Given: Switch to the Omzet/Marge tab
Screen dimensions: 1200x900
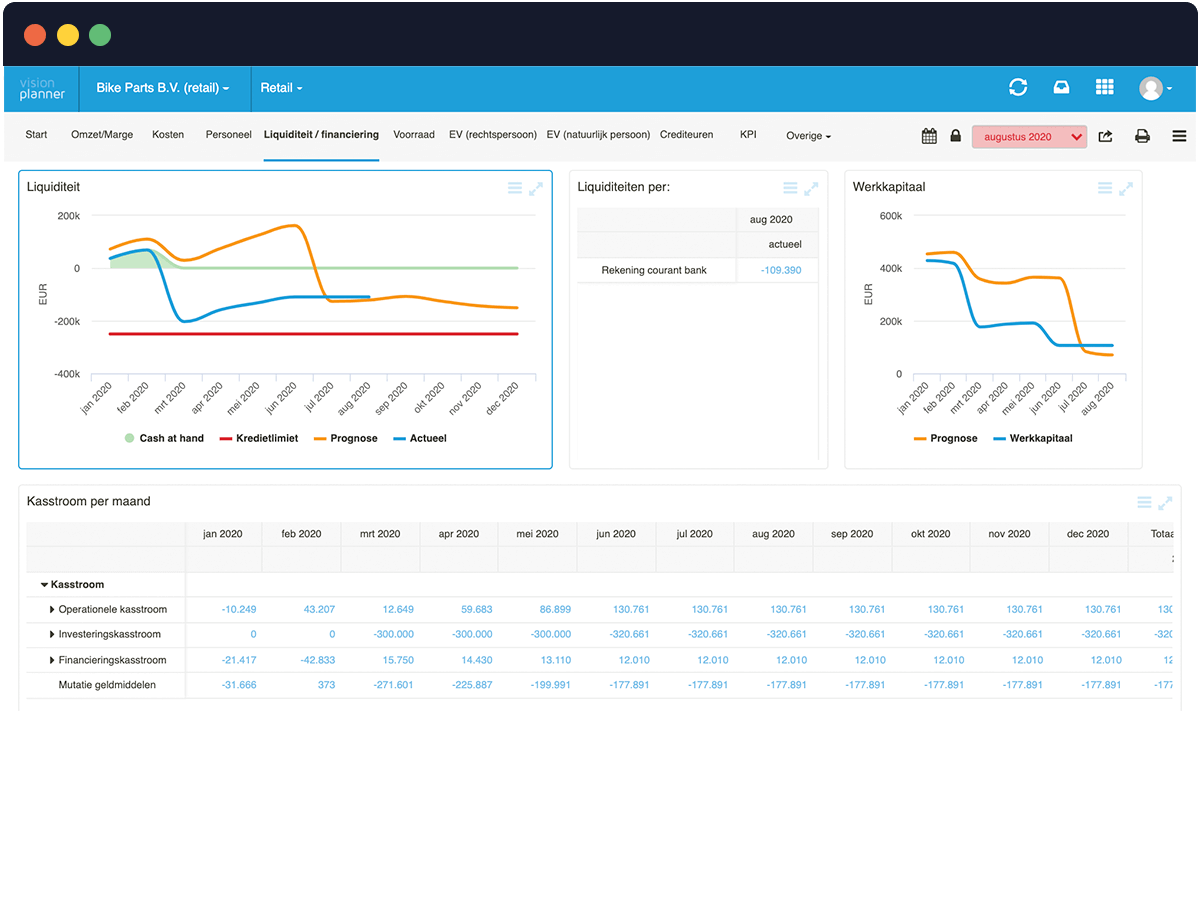Looking at the screenshot, I should [102, 135].
